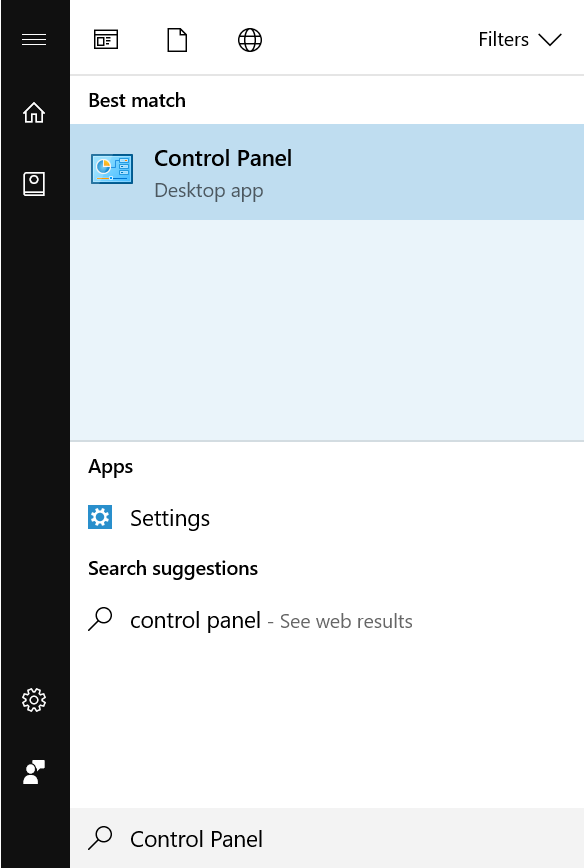The image size is (584, 868).
Task: Click the chevron next to Filters
Action: pyautogui.click(x=550, y=40)
